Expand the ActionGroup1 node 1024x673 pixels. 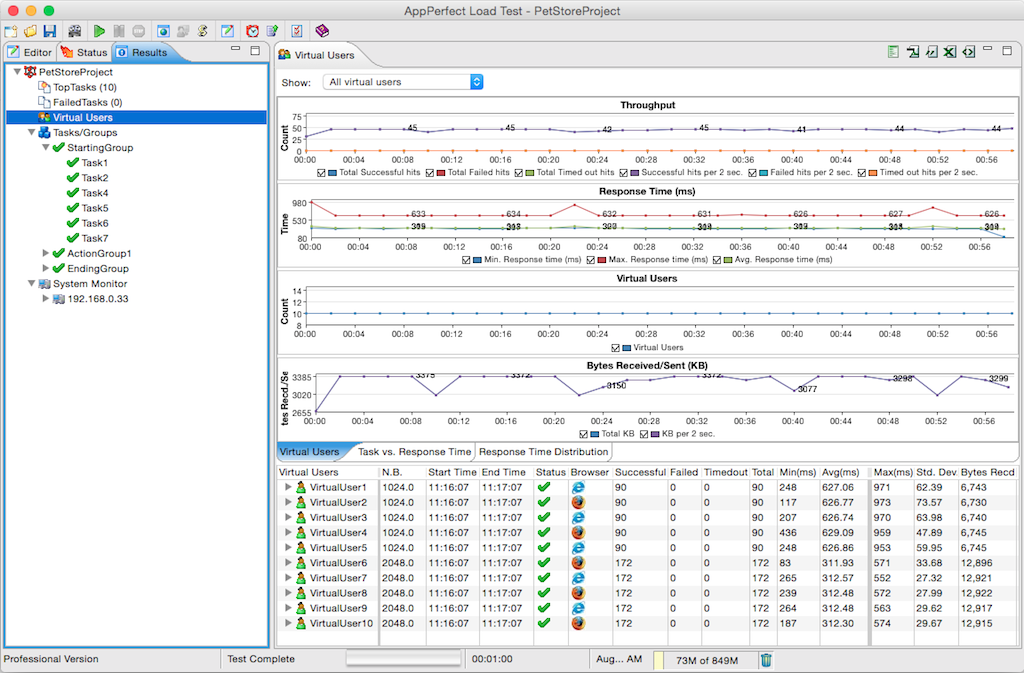pyautogui.click(x=46, y=253)
